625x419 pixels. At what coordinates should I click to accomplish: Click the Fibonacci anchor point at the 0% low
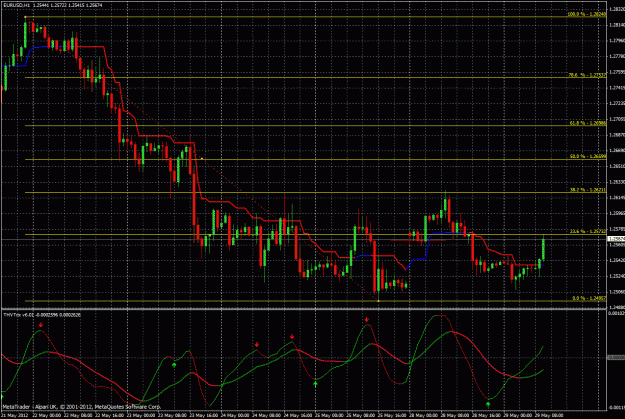[x=378, y=301]
